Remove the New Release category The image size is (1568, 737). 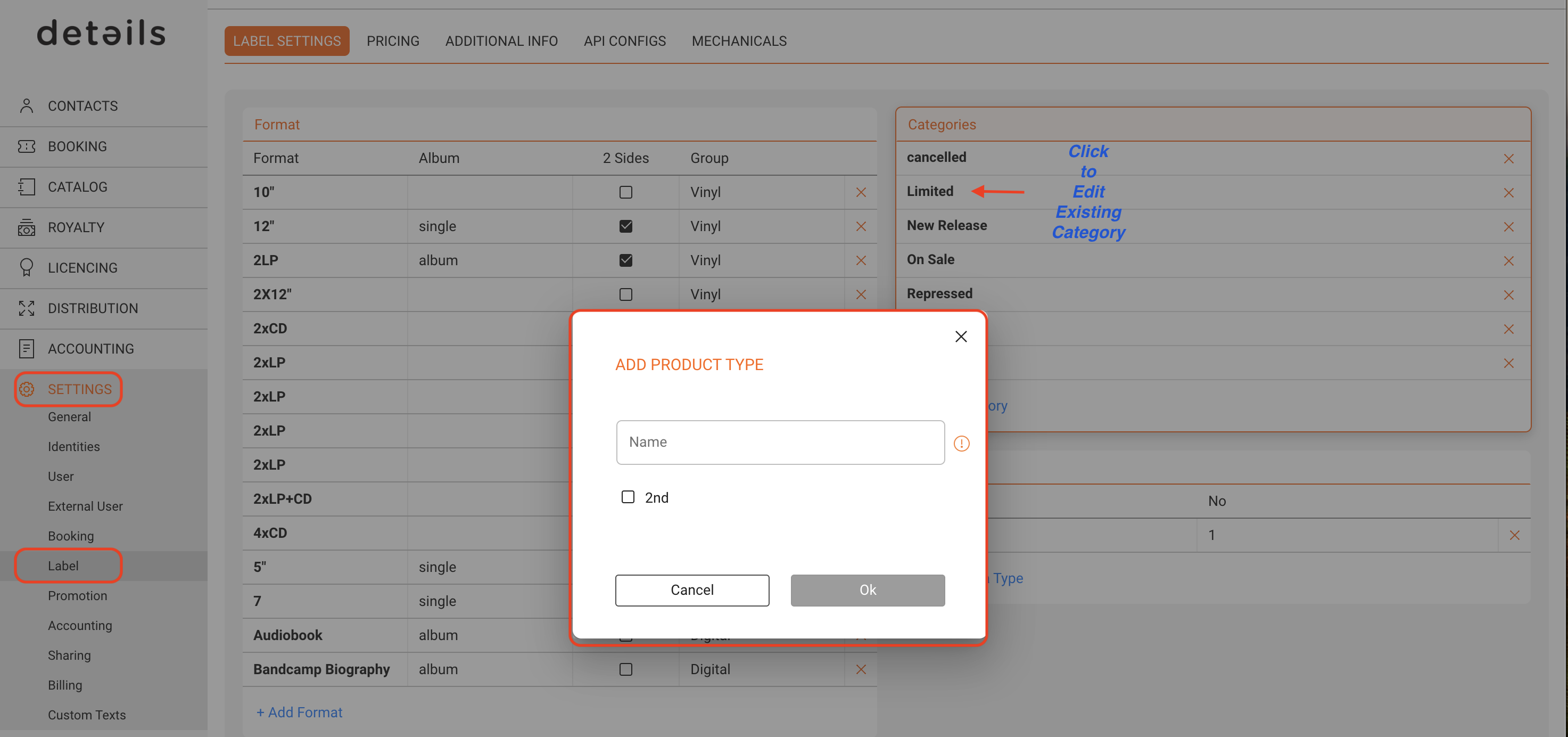(x=1508, y=227)
